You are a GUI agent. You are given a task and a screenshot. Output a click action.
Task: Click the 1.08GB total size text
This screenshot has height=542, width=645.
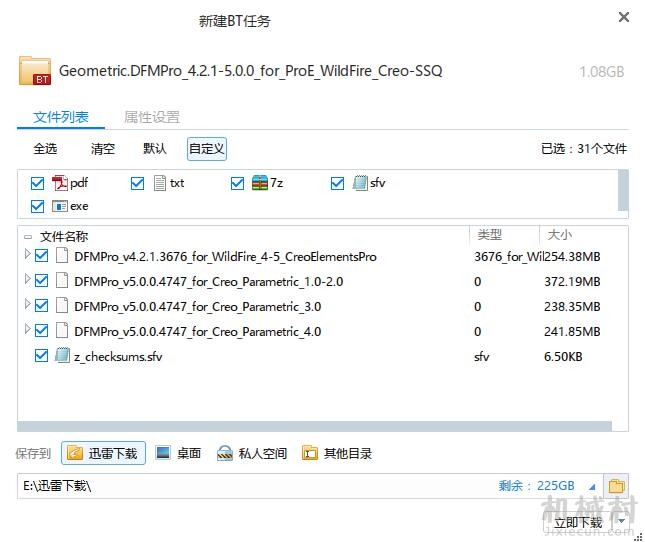tap(602, 72)
